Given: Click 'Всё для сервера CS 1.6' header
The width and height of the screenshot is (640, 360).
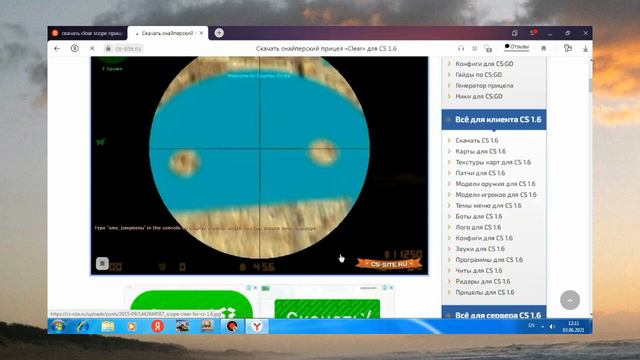Looking at the screenshot, I should [494, 313].
